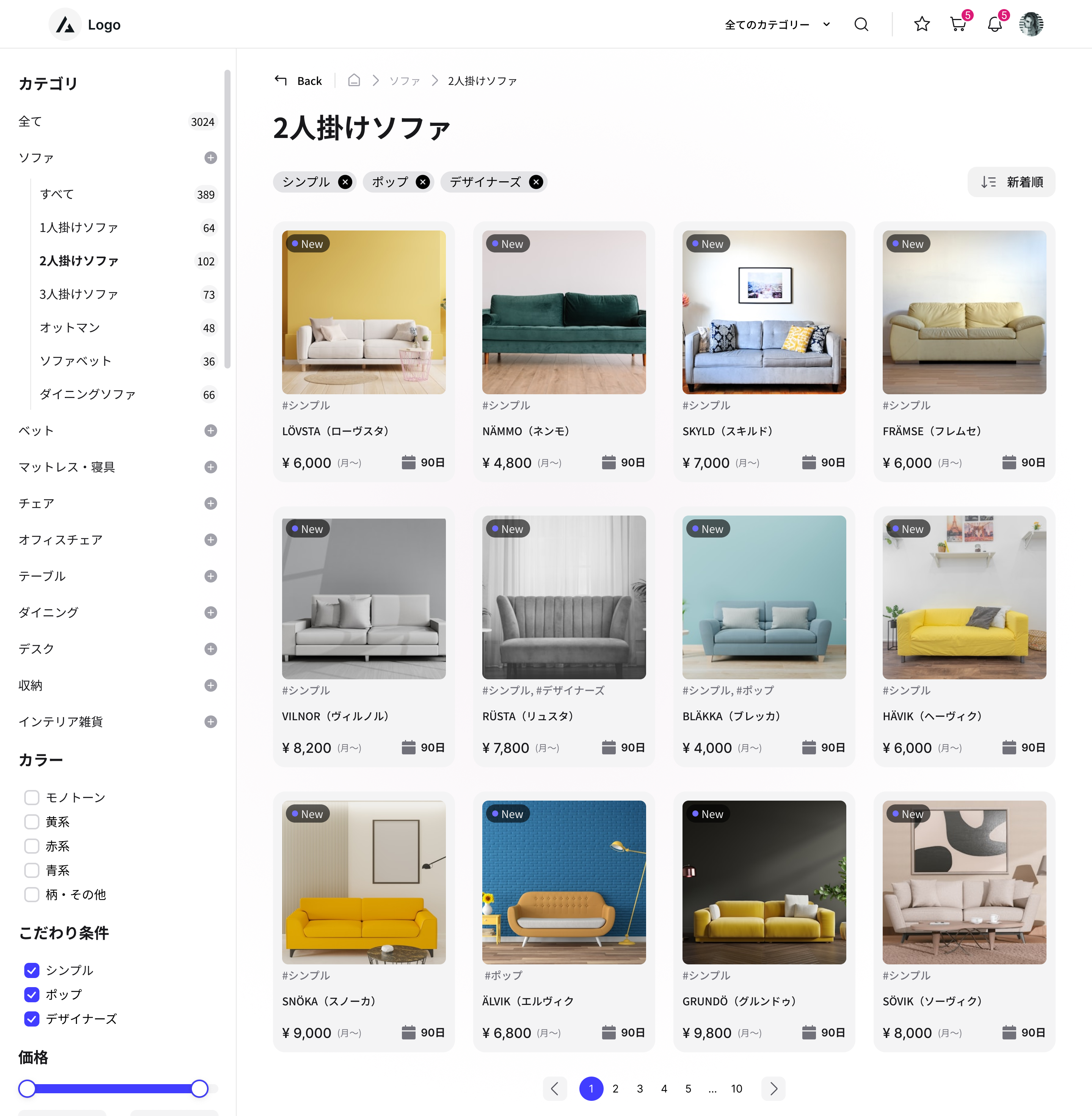Screen dimensions: 1092x1116
Task: Check the 柄・その他 checkbox
Action: [x=31, y=895]
